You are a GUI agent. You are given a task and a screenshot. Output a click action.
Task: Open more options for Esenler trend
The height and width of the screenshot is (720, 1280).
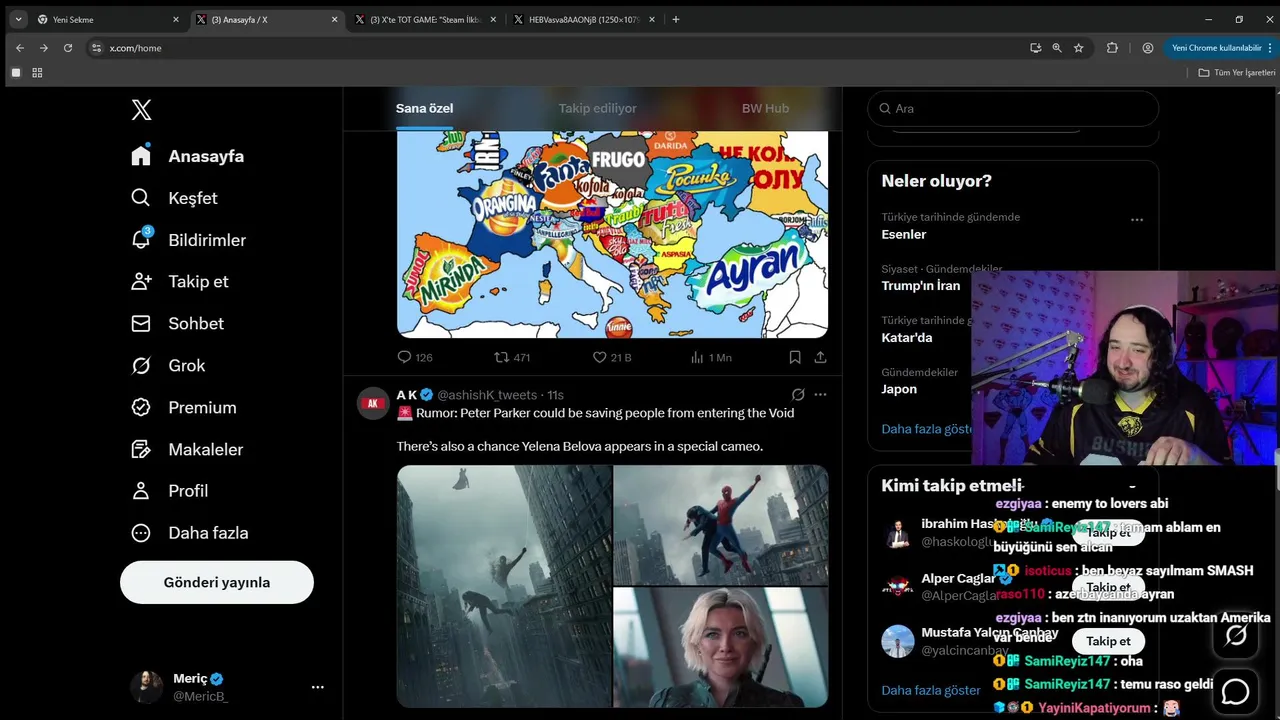pos(1137,220)
